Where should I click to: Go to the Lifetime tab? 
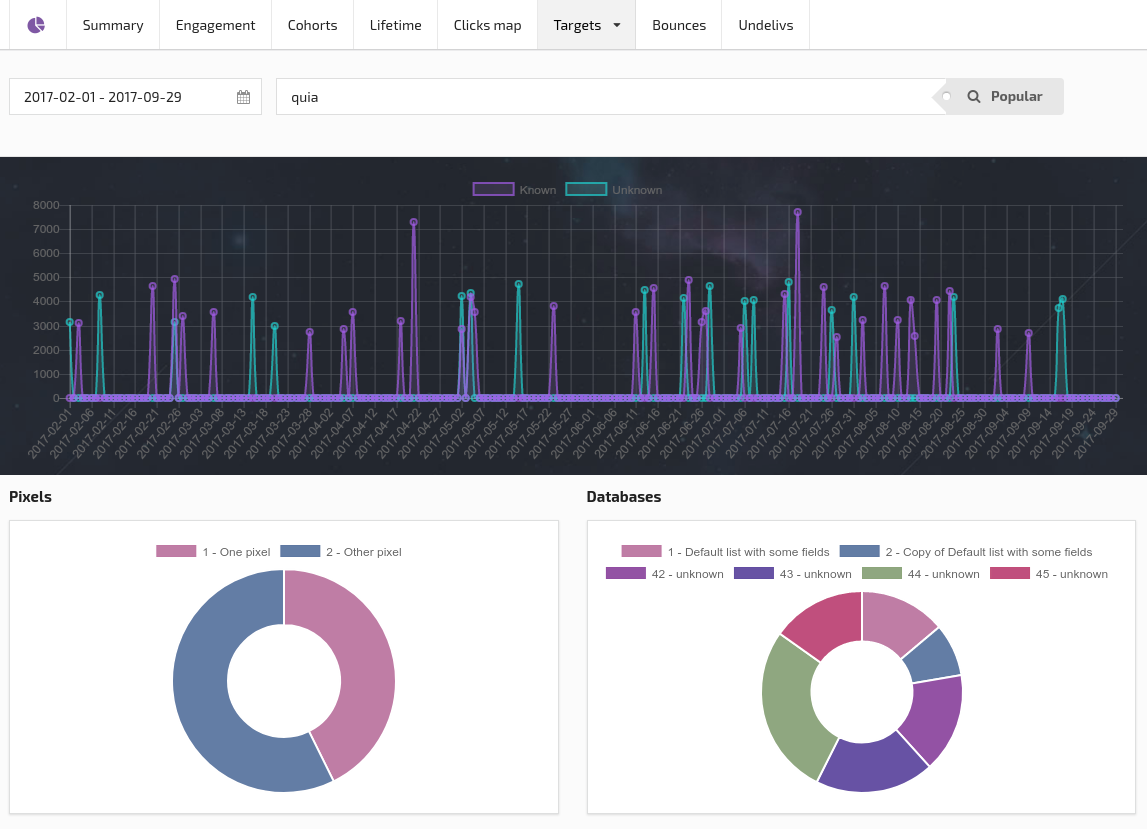395,25
